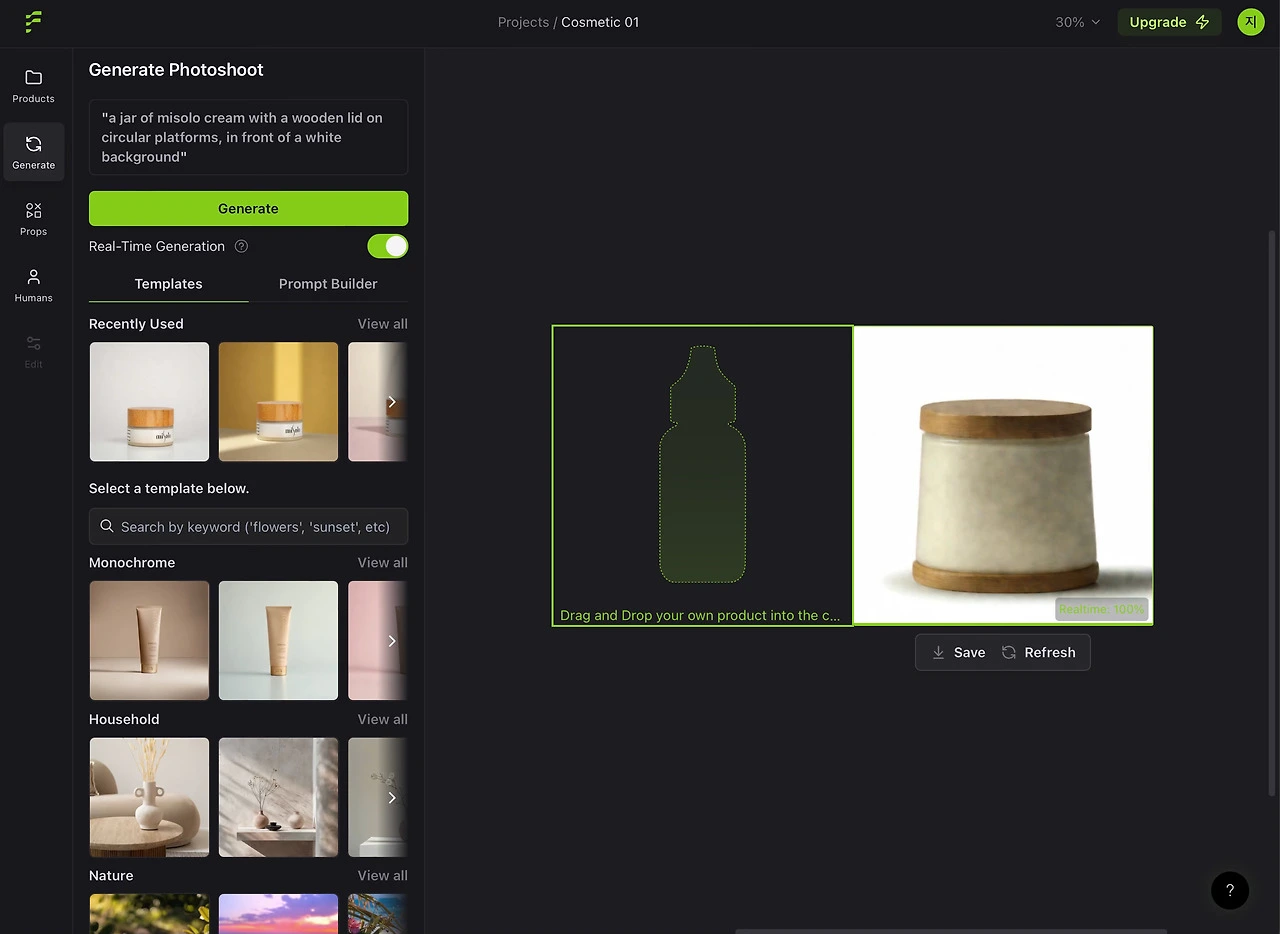Choose Household concrete shelf template
Viewport: 1280px width, 934px height.
click(x=279, y=798)
